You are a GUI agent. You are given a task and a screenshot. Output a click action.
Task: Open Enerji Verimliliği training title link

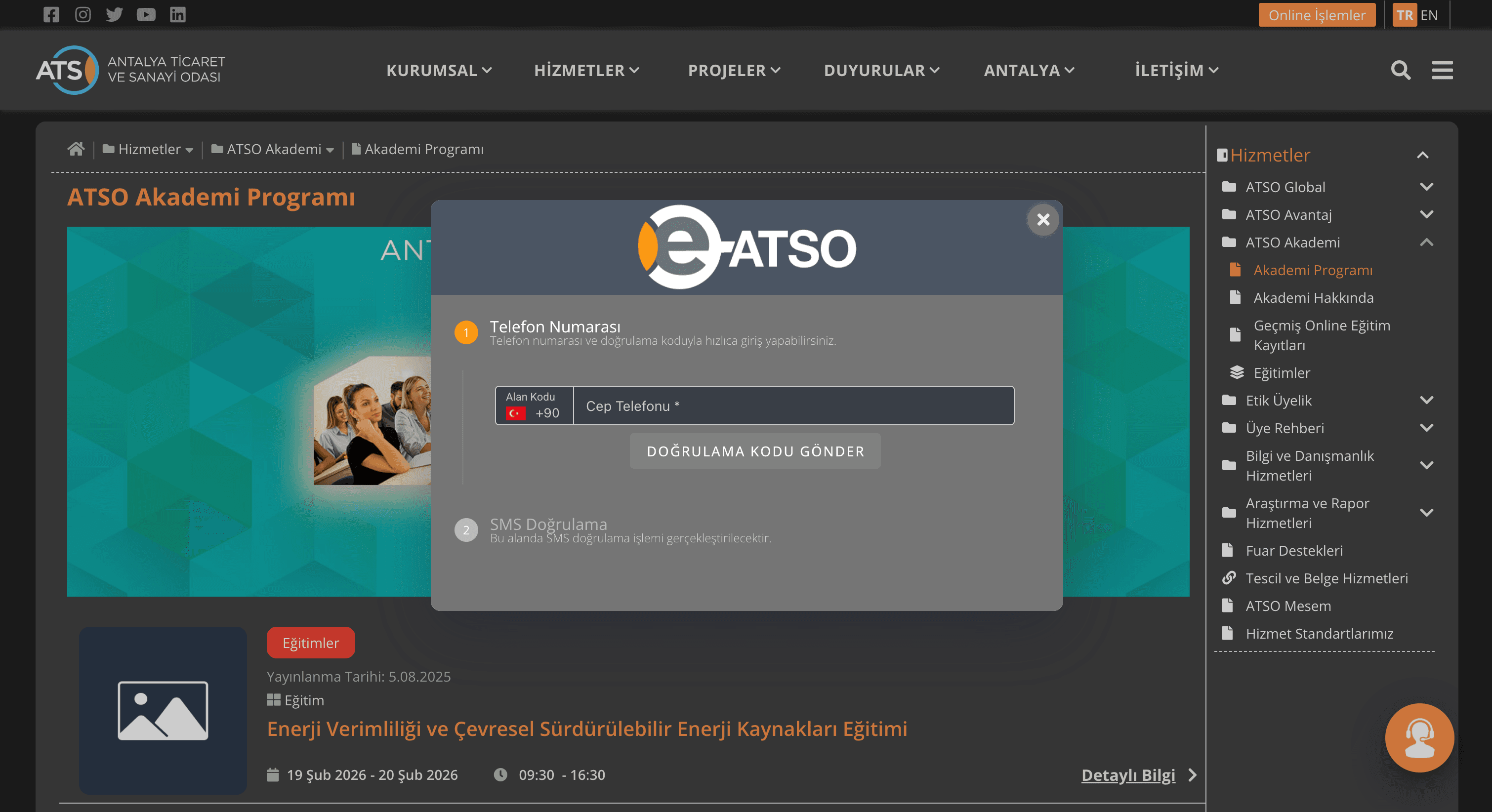[x=587, y=729]
